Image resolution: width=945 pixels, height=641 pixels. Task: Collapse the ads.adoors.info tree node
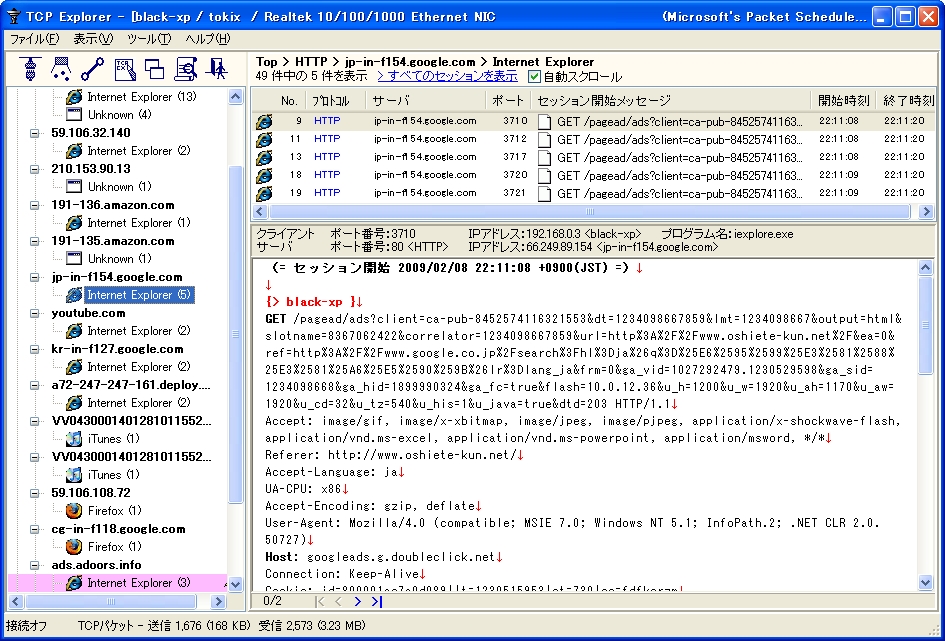pyautogui.click(x=34, y=566)
